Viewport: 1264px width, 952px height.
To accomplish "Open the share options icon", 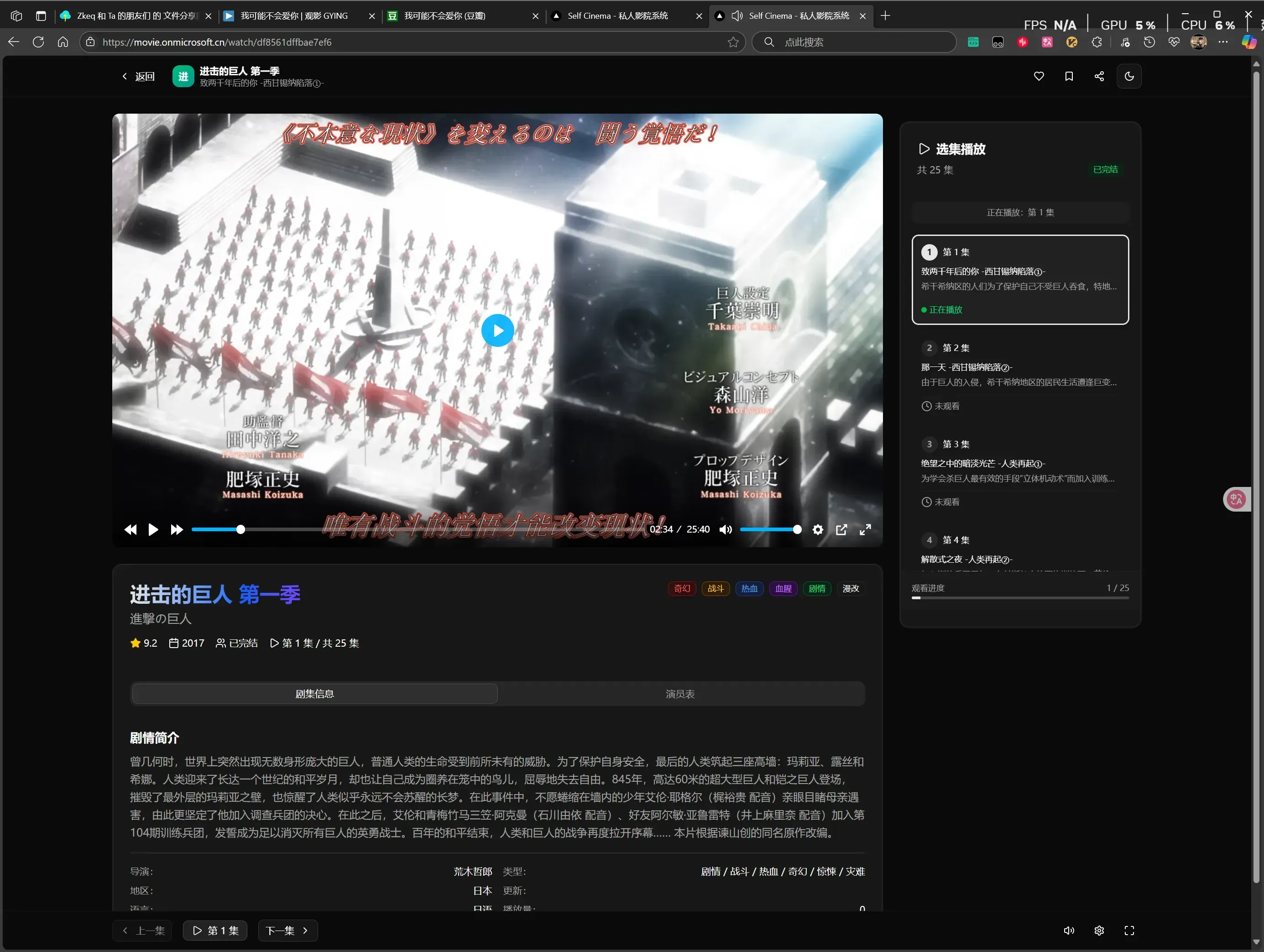I will [x=1098, y=76].
